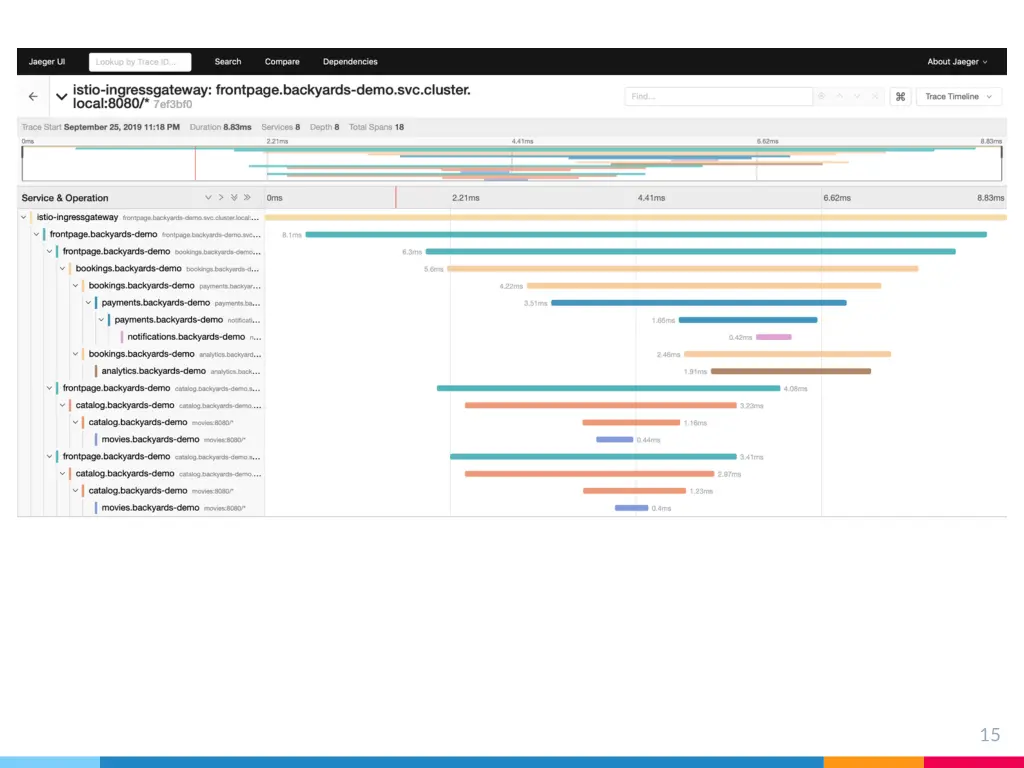1024x768 pixels.
Task: Collapse the bookings row with 2.46ms span
Action: pos(76,354)
